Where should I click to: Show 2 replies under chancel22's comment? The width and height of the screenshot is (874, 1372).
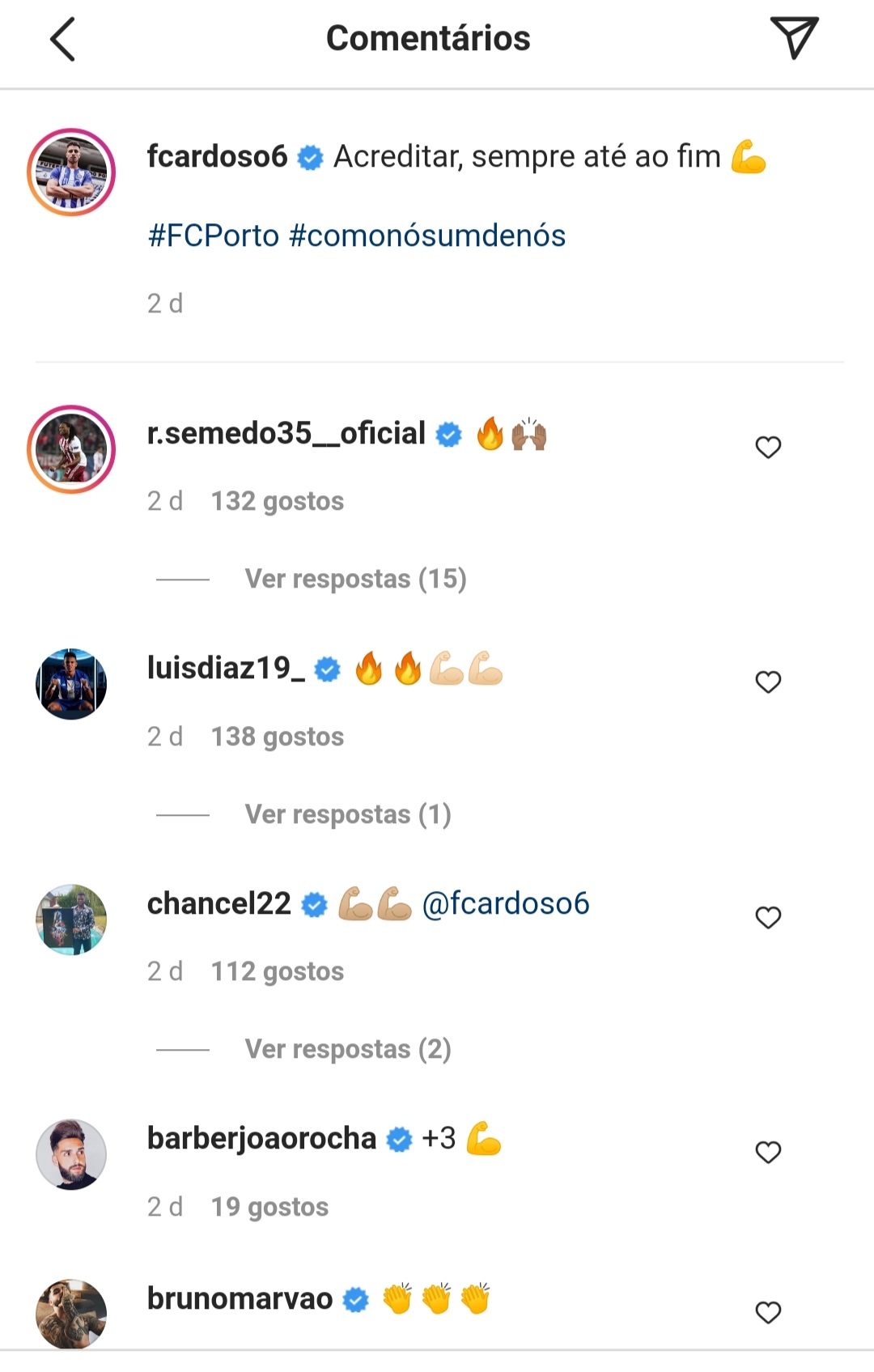click(x=348, y=1049)
